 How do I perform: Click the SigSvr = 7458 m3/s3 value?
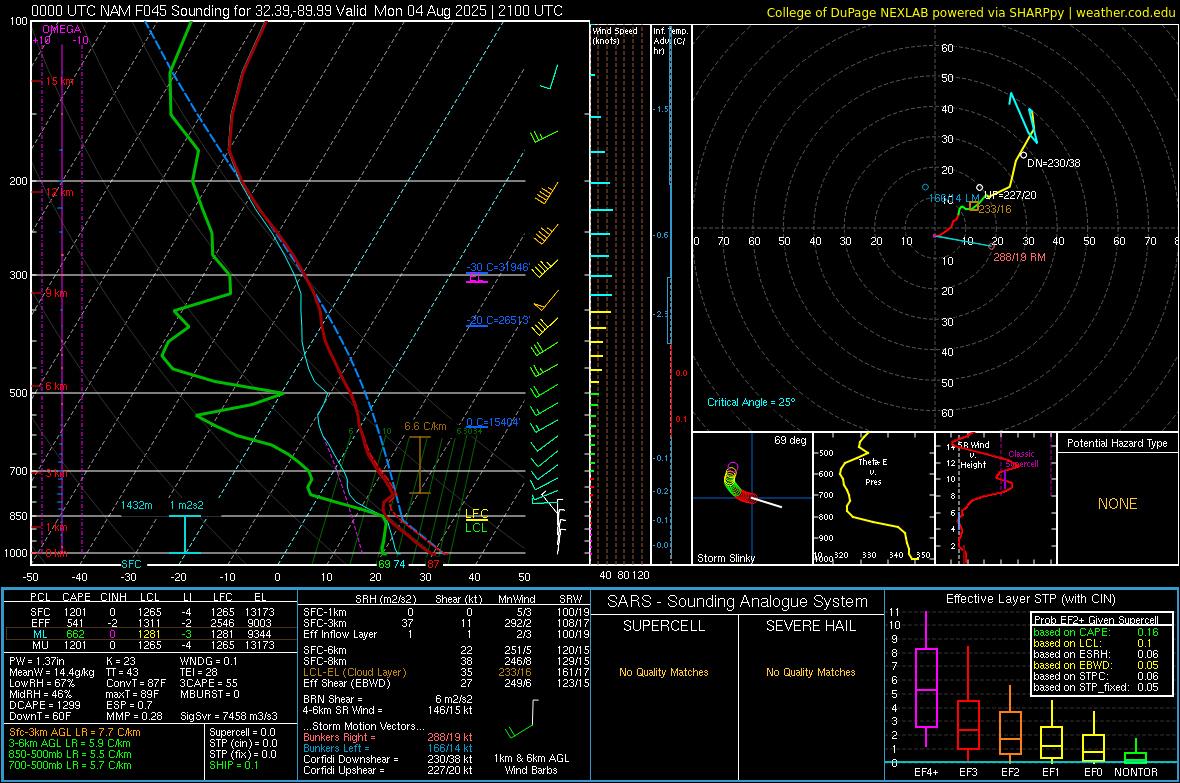(229, 716)
